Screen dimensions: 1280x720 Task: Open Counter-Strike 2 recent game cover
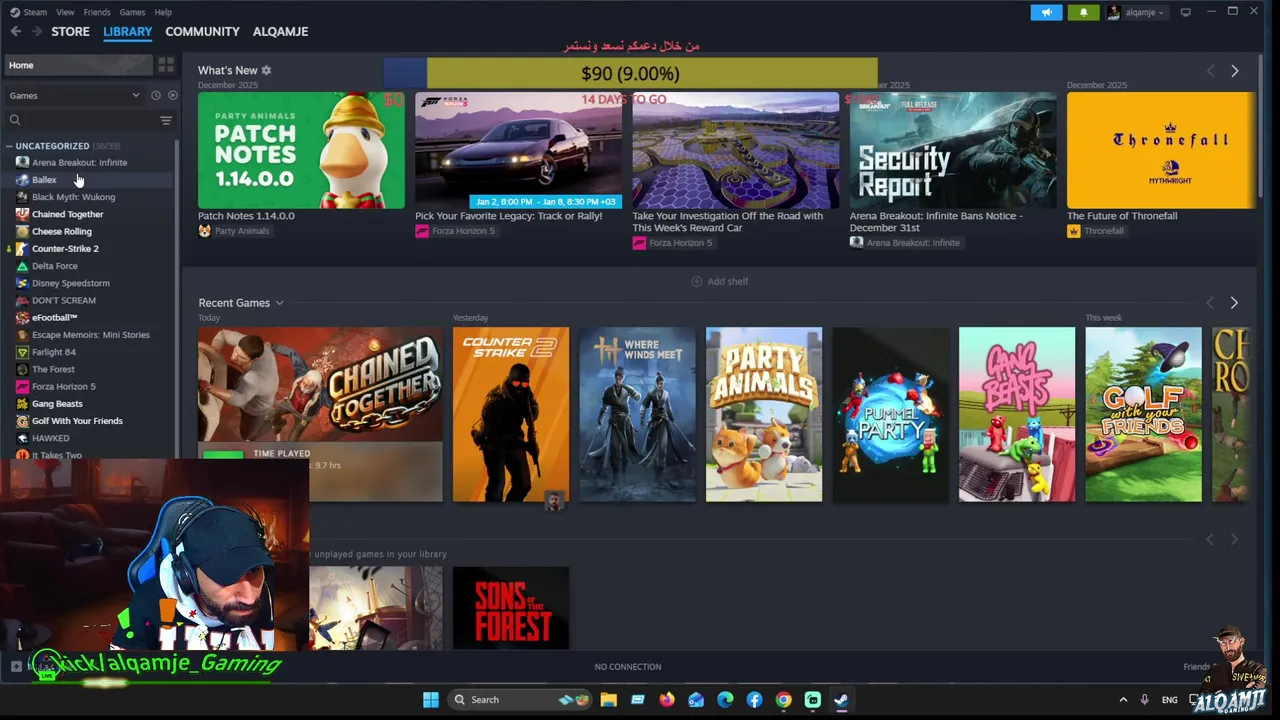pos(510,414)
